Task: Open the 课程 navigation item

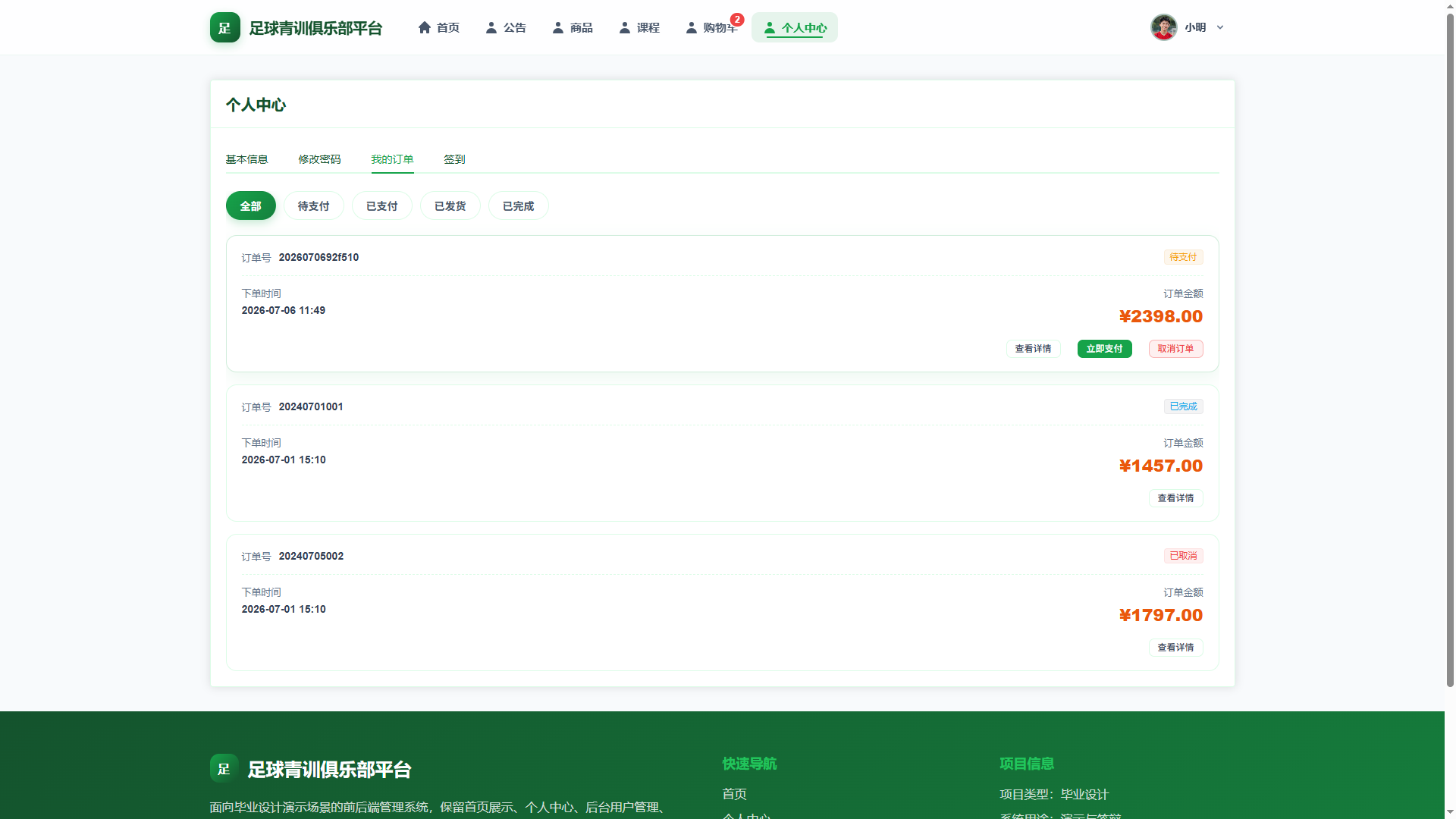Action: pyautogui.click(x=639, y=27)
